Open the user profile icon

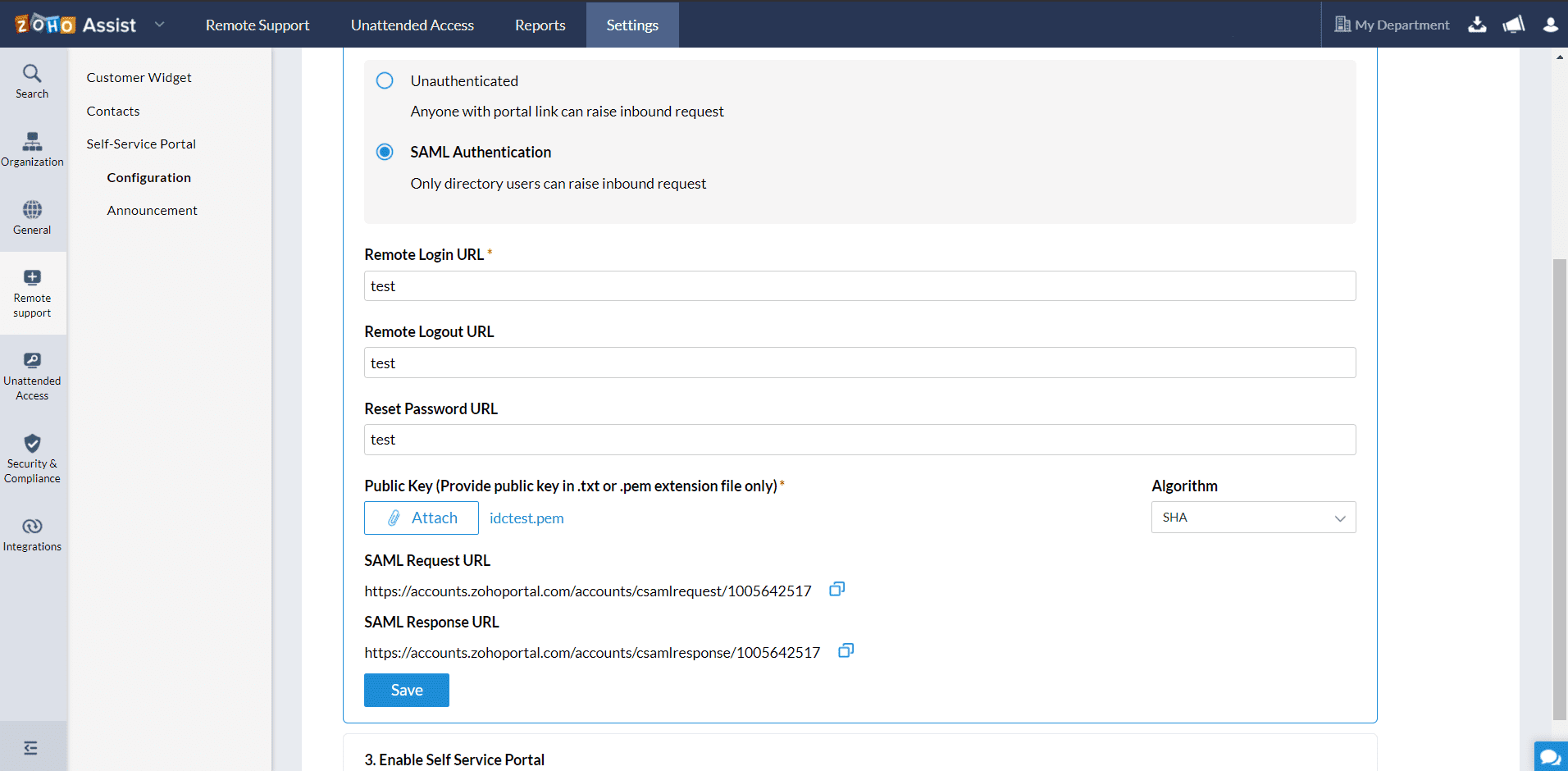point(1550,25)
